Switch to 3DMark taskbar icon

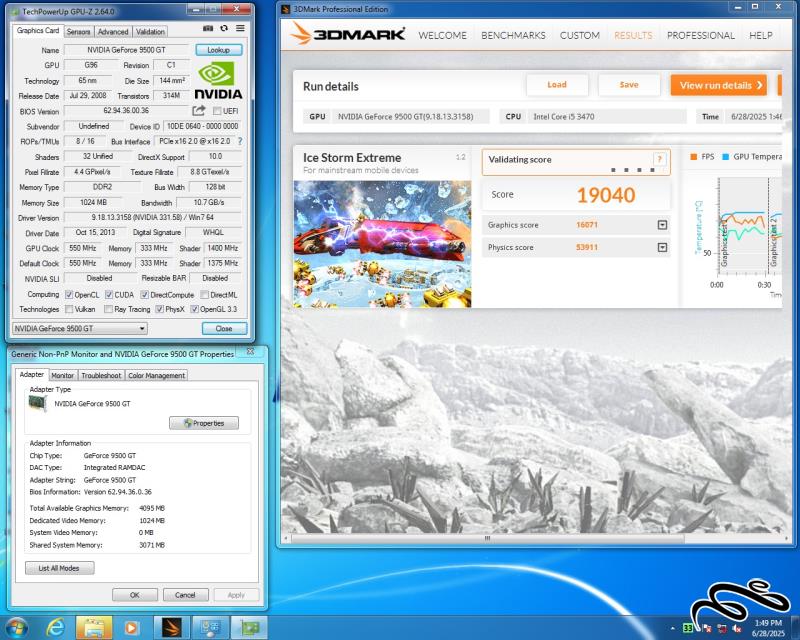click(171, 628)
